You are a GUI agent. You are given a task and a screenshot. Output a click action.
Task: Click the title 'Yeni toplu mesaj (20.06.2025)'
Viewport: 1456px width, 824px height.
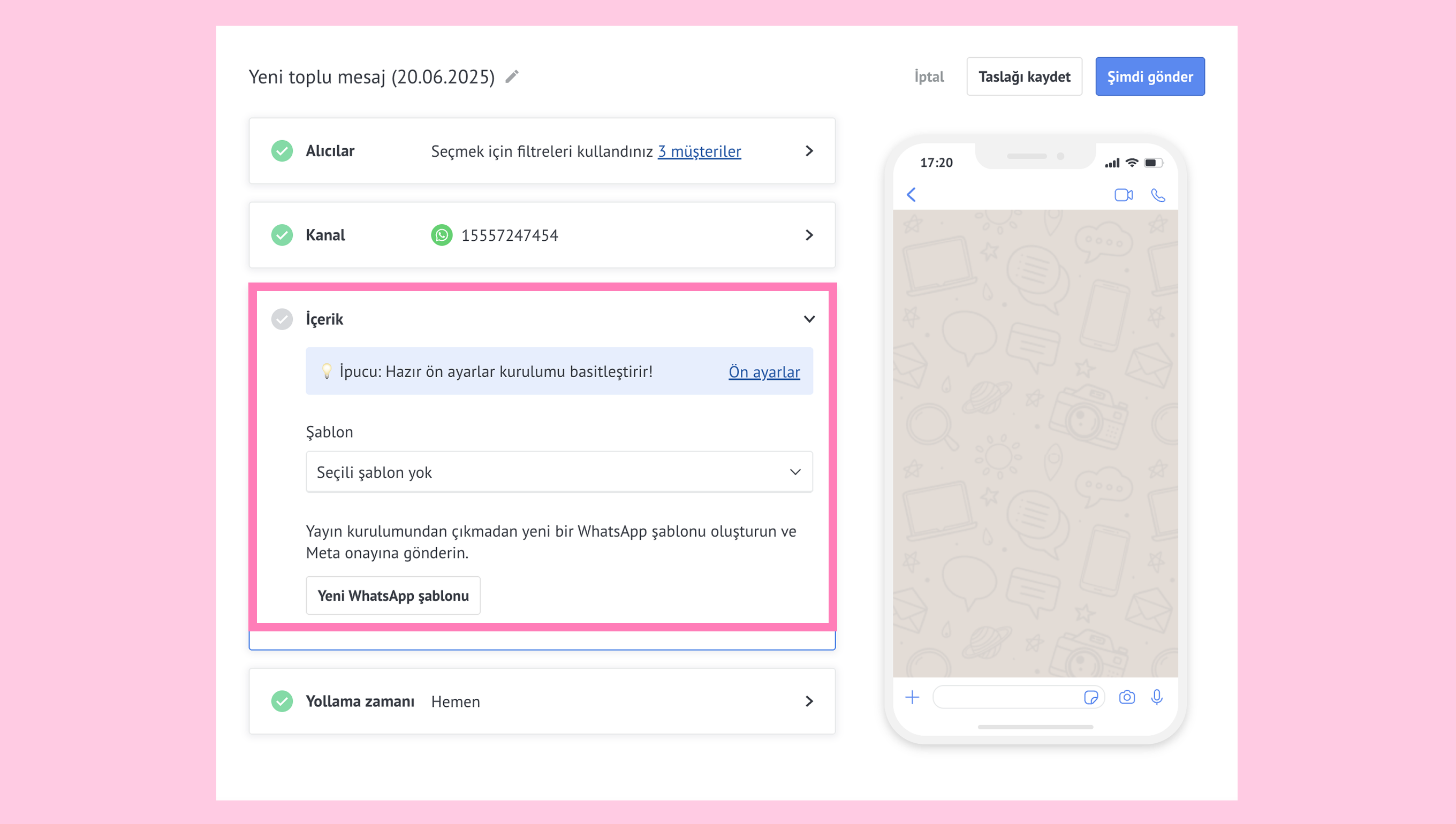point(372,77)
